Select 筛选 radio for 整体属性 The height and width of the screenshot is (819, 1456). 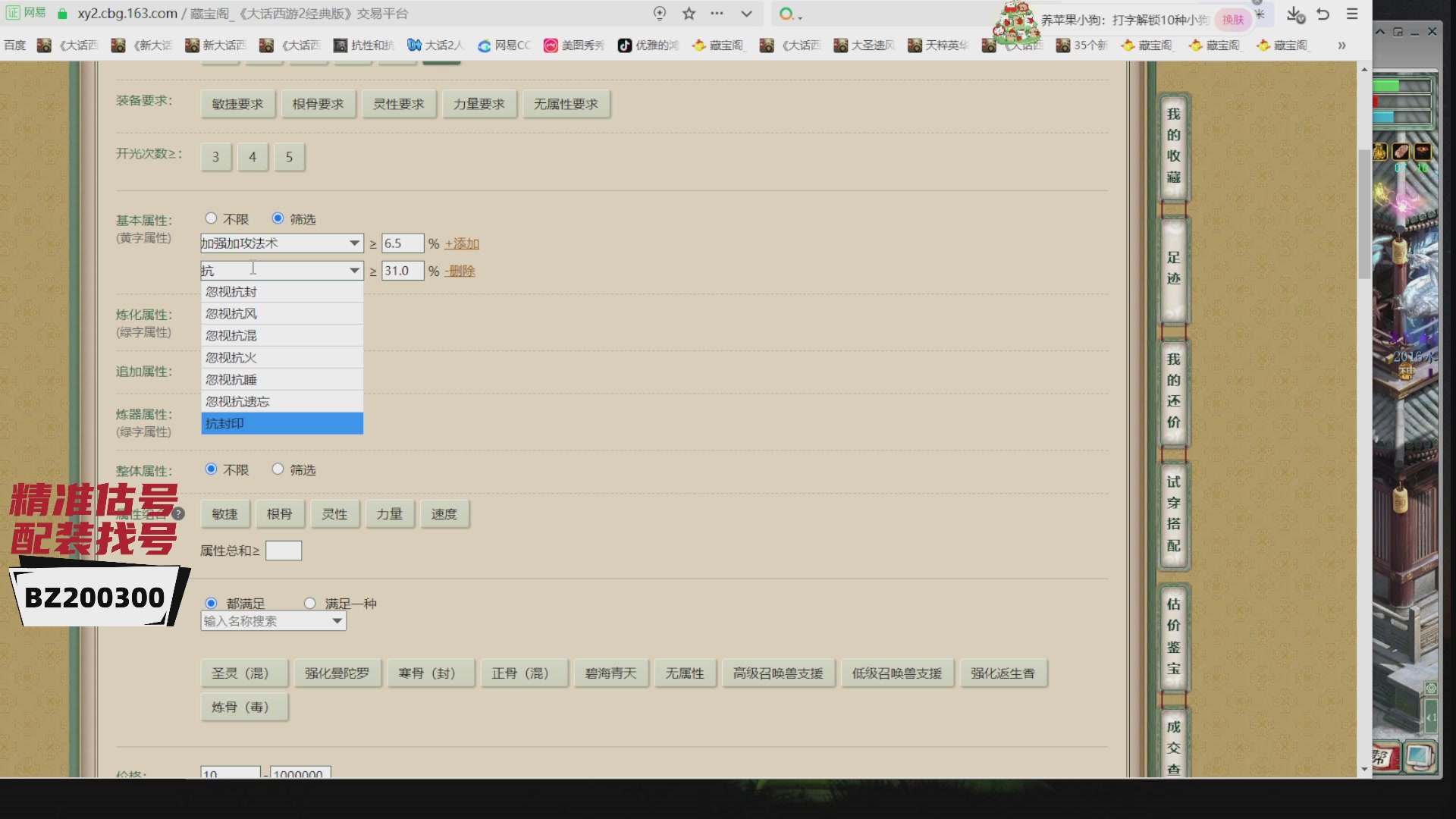(x=278, y=469)
